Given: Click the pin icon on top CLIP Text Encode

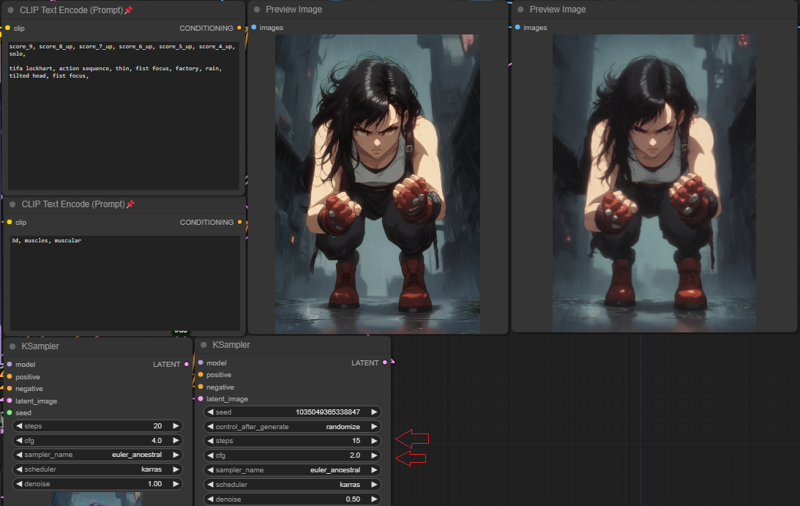Looking at the screenshot, I should (128, 10).
